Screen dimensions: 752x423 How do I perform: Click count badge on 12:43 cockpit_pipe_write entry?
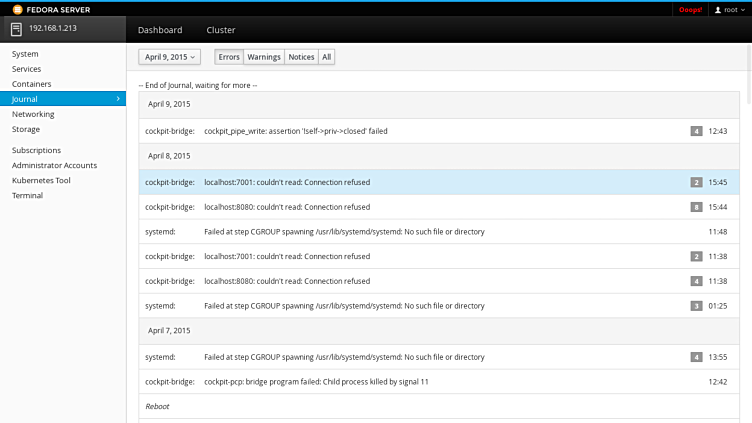click(696, 131)
